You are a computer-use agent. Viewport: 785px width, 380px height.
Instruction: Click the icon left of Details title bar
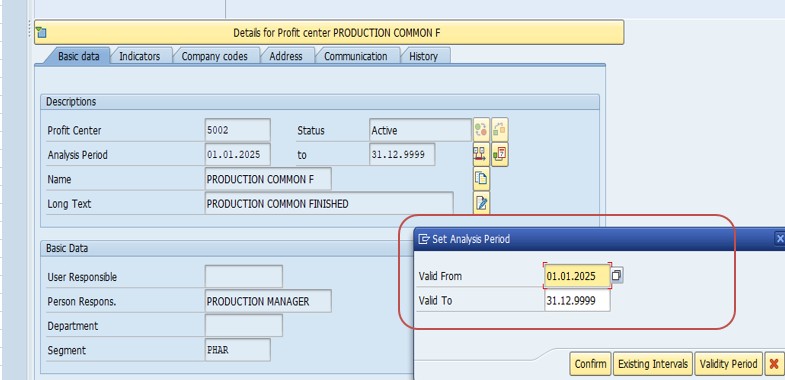pyautogui.click(x=41, y=33)
